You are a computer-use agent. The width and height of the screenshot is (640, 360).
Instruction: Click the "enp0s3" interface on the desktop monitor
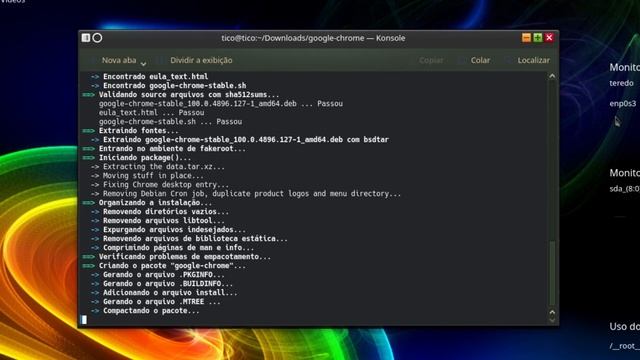pyautogui.click(x=622, y=104)
